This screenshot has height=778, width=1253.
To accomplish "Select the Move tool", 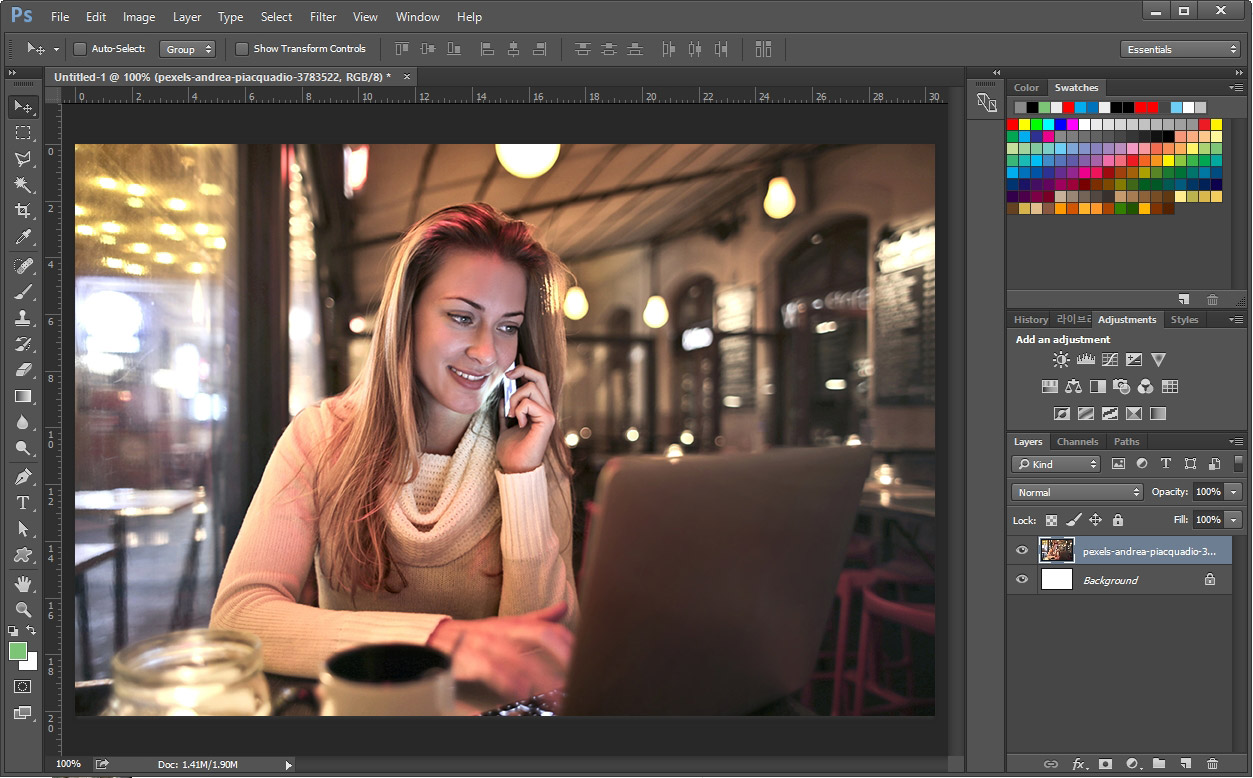I will (x=23, y=106).
